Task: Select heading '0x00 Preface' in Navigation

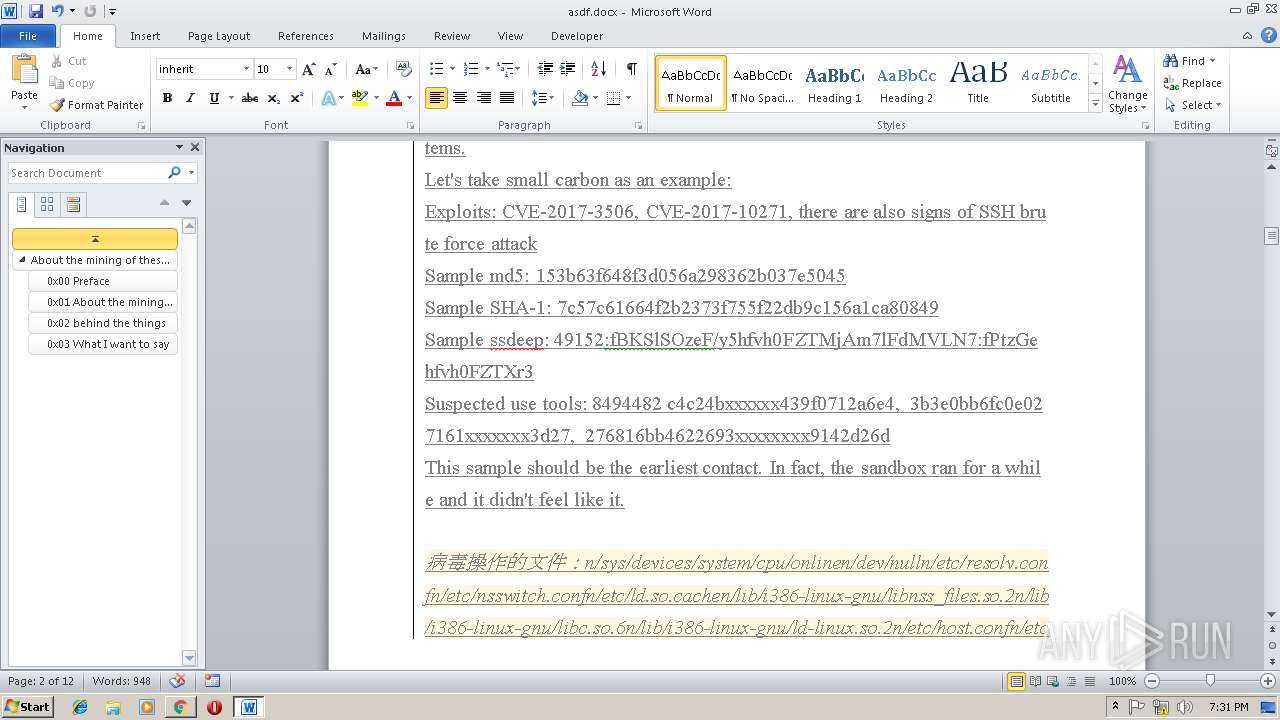Action: tap(104, 281)
